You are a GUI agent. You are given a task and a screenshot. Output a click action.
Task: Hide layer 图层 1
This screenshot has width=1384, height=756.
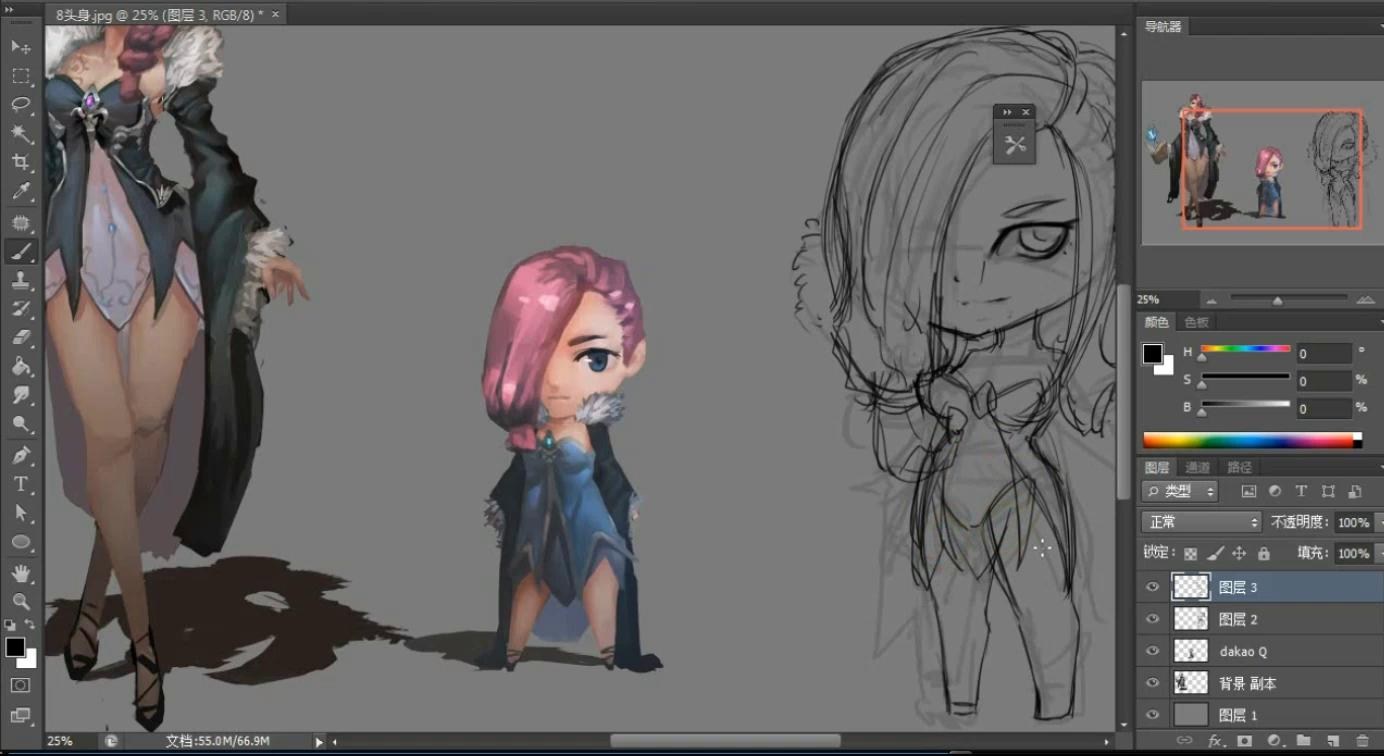pyautogui.click(x=1153, y=715)
